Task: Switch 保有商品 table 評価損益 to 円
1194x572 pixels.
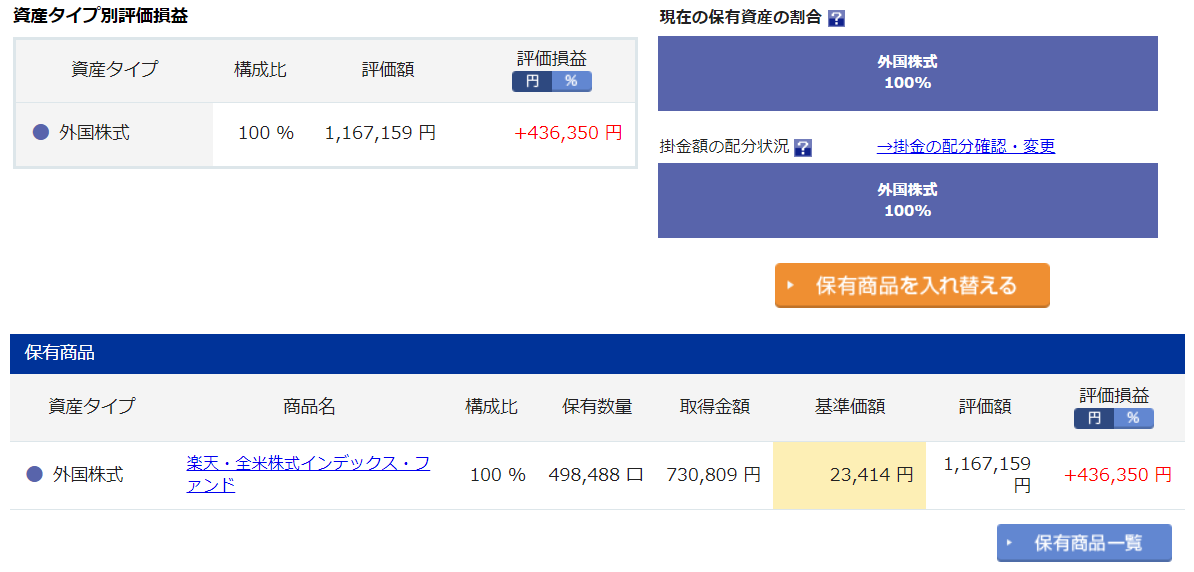Action: pos(1094,418)
